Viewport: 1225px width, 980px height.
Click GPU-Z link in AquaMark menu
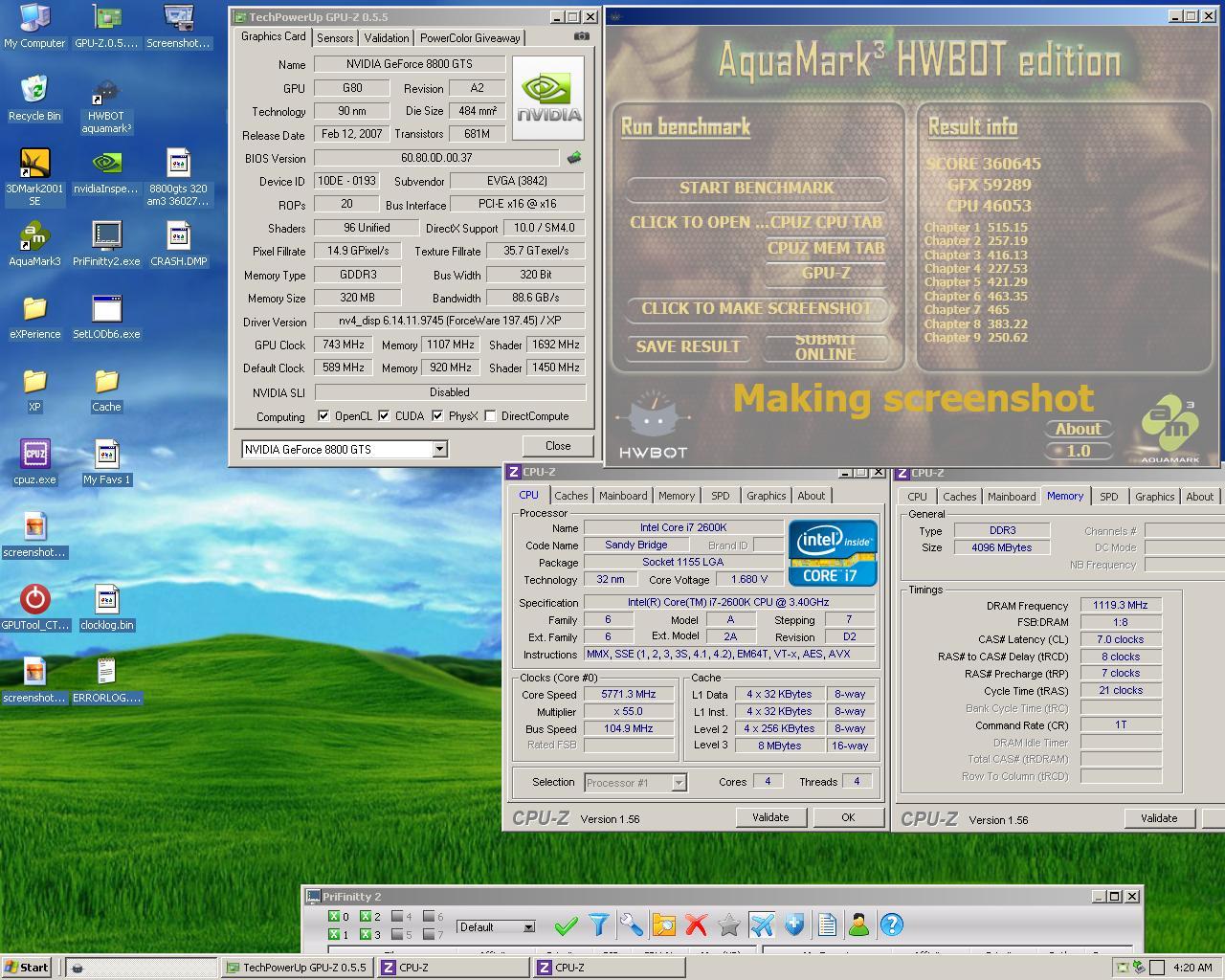point(826,273)
